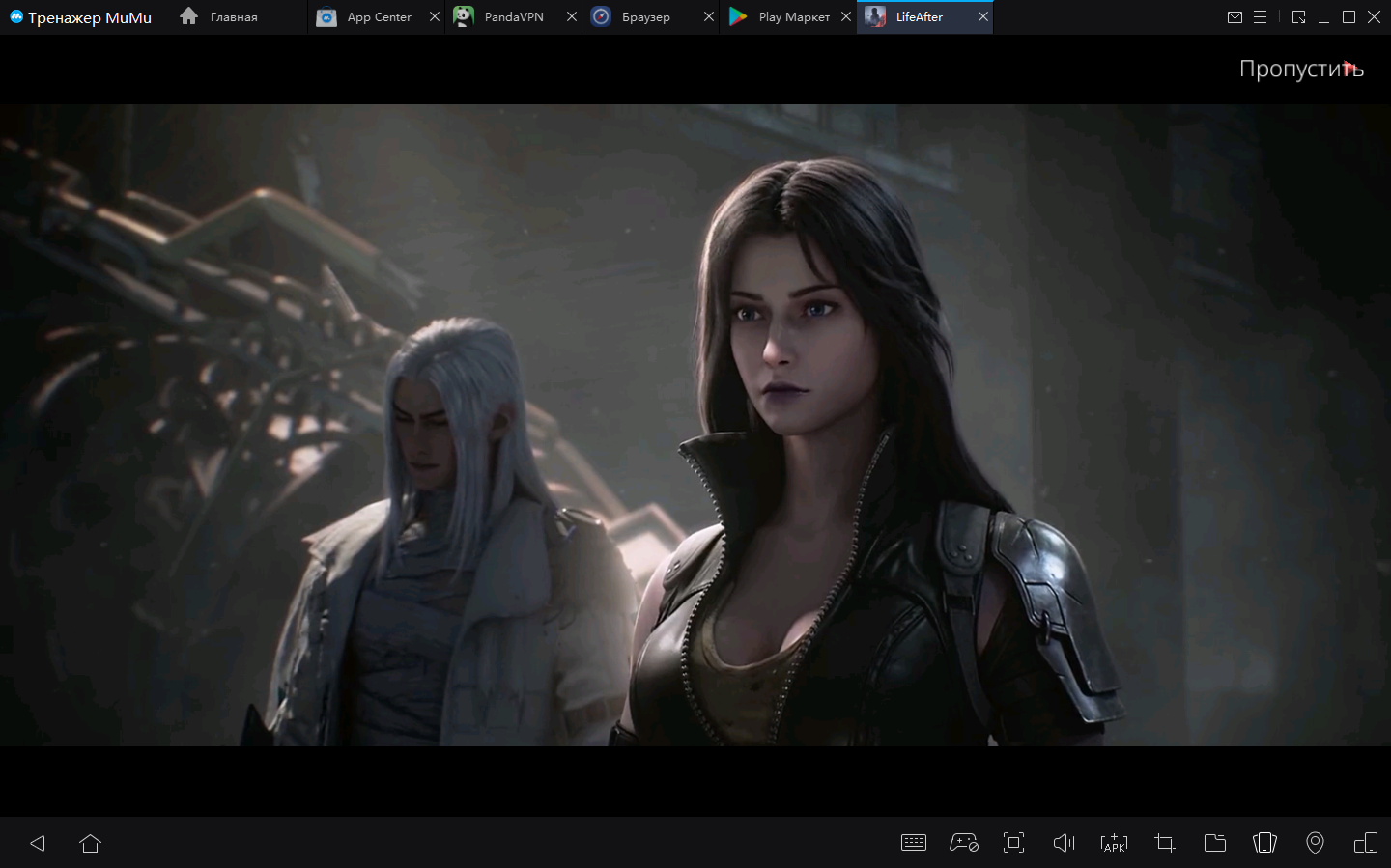
Task: Click the shake device icon
Action: coord(1264,843)
